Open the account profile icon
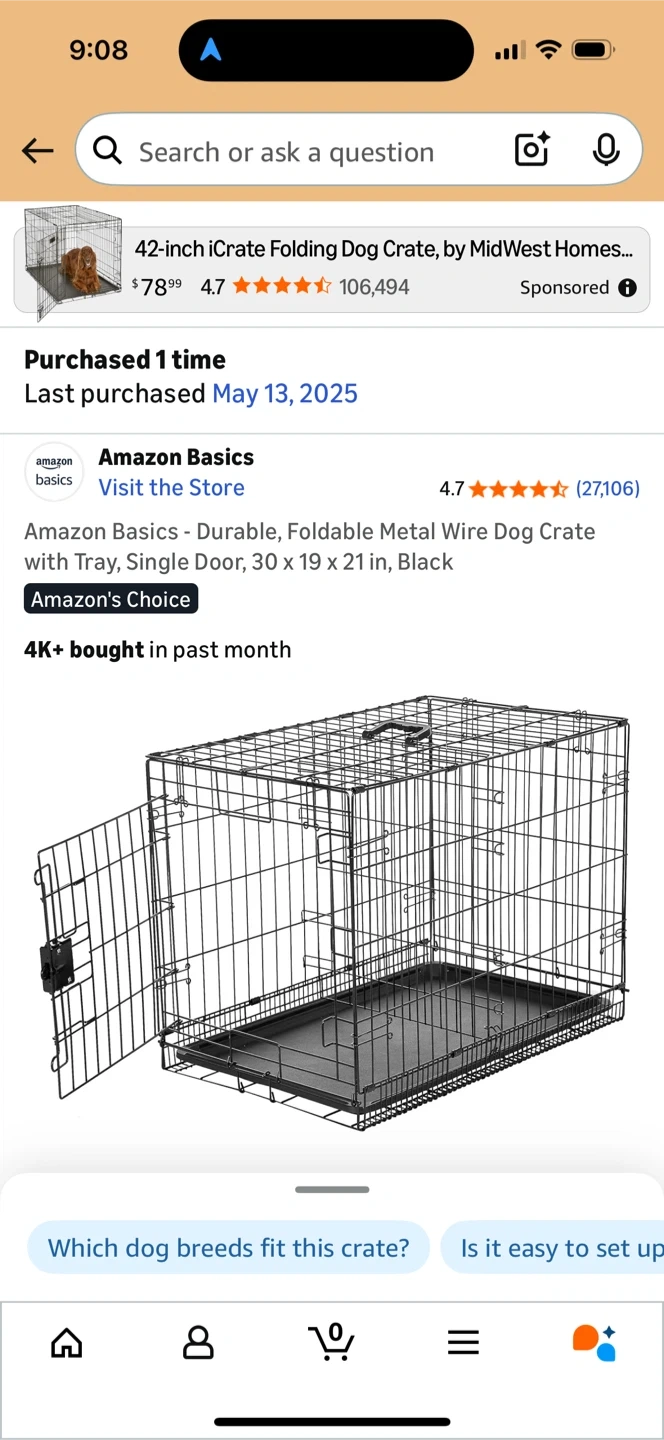This screenshot has width=664, height=1440. (x=198, y=1342)
